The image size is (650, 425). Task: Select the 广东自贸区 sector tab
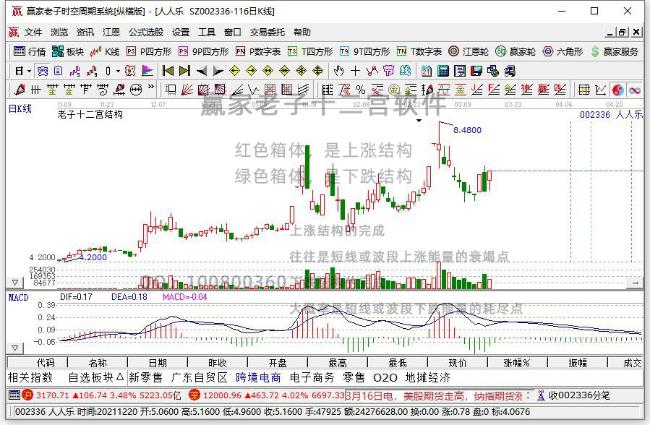point(199,378)
